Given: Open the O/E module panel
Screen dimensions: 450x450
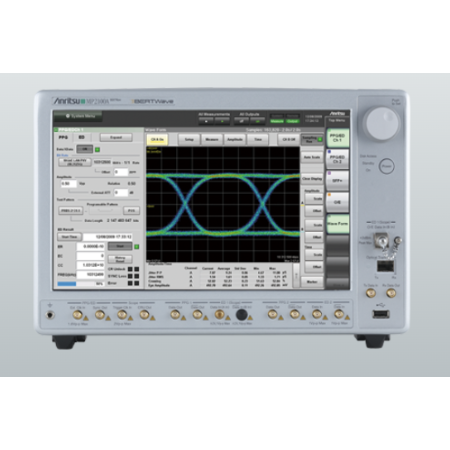Looking at the screenshot, I should tap(337, 202).
